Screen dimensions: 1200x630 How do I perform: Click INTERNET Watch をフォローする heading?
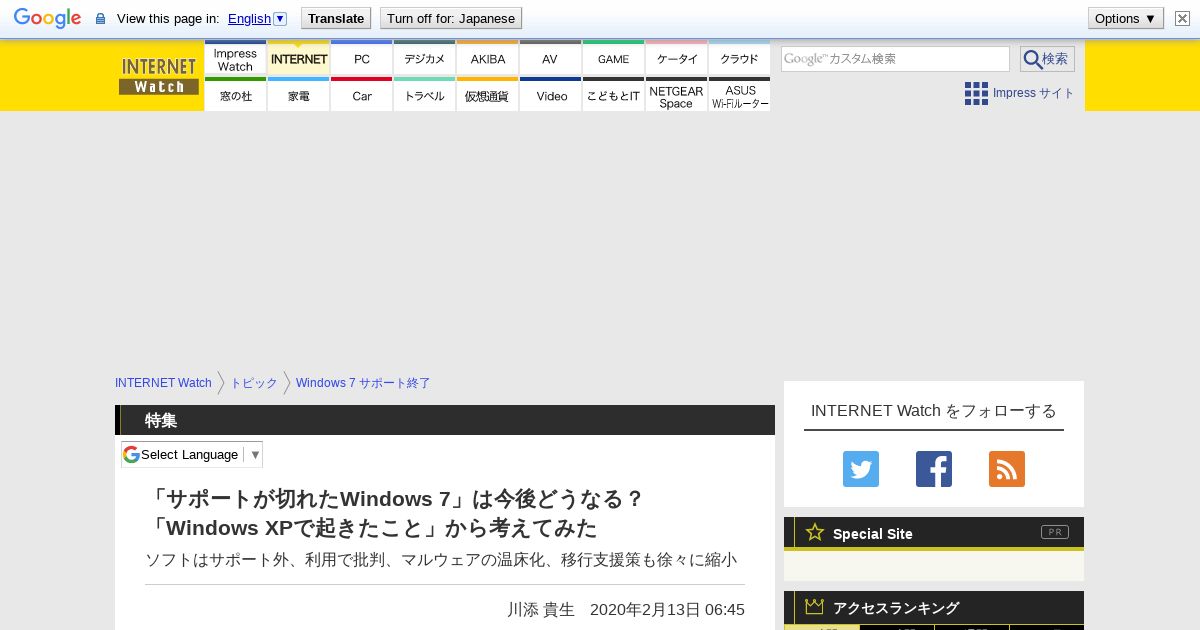click(x=934, y=410)
